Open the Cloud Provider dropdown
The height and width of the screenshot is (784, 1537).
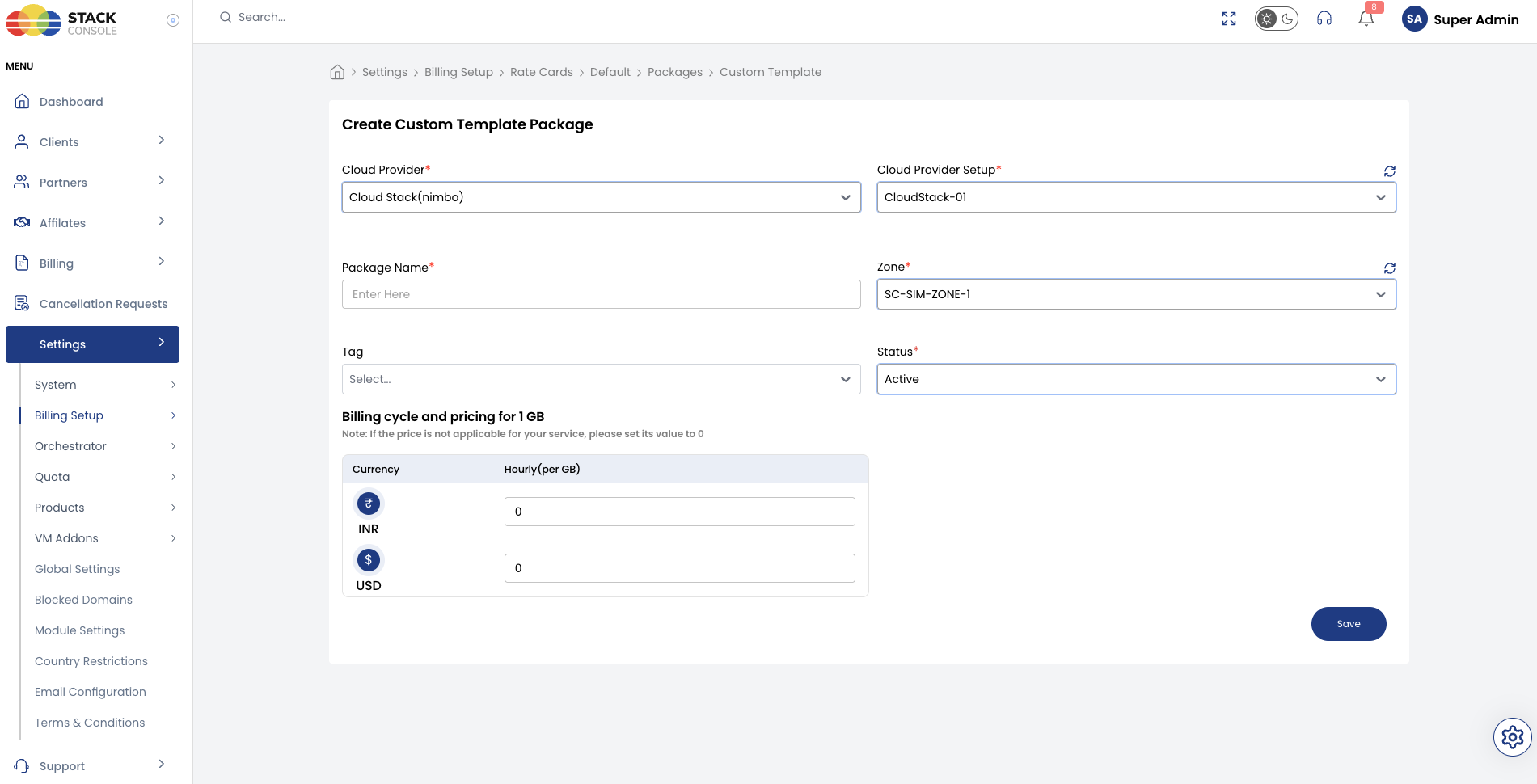click(x=602, y=197)
